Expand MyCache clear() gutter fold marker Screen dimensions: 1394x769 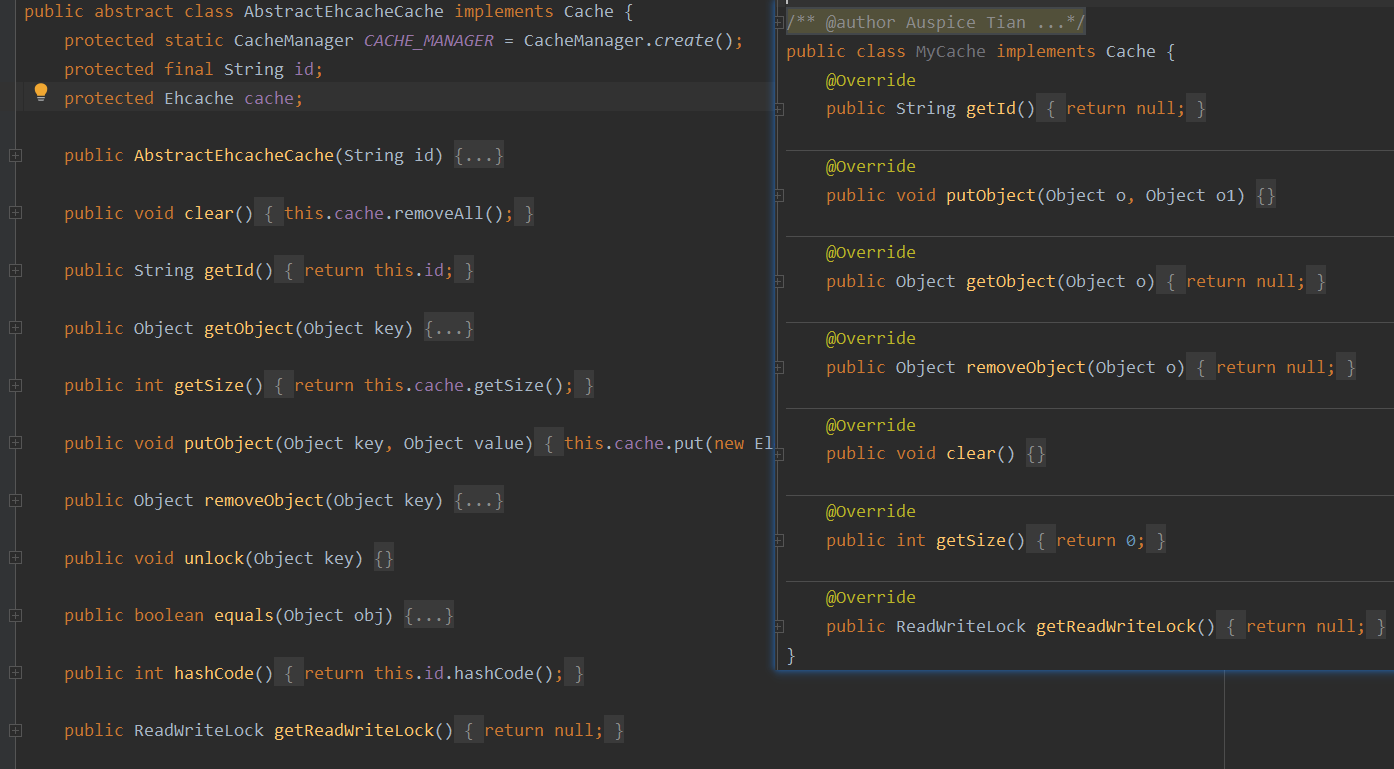coord(780,453)
